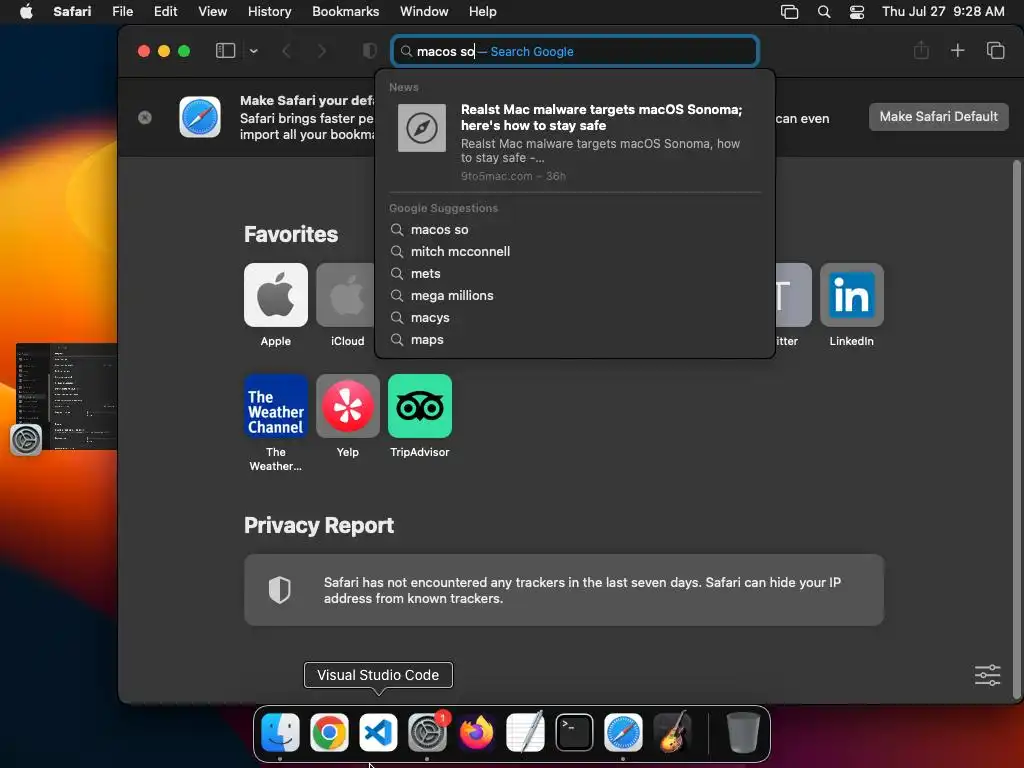Screen dimensions: 1024x768
Task: Select the 'maps' suggestion
Action: [575, 340]
